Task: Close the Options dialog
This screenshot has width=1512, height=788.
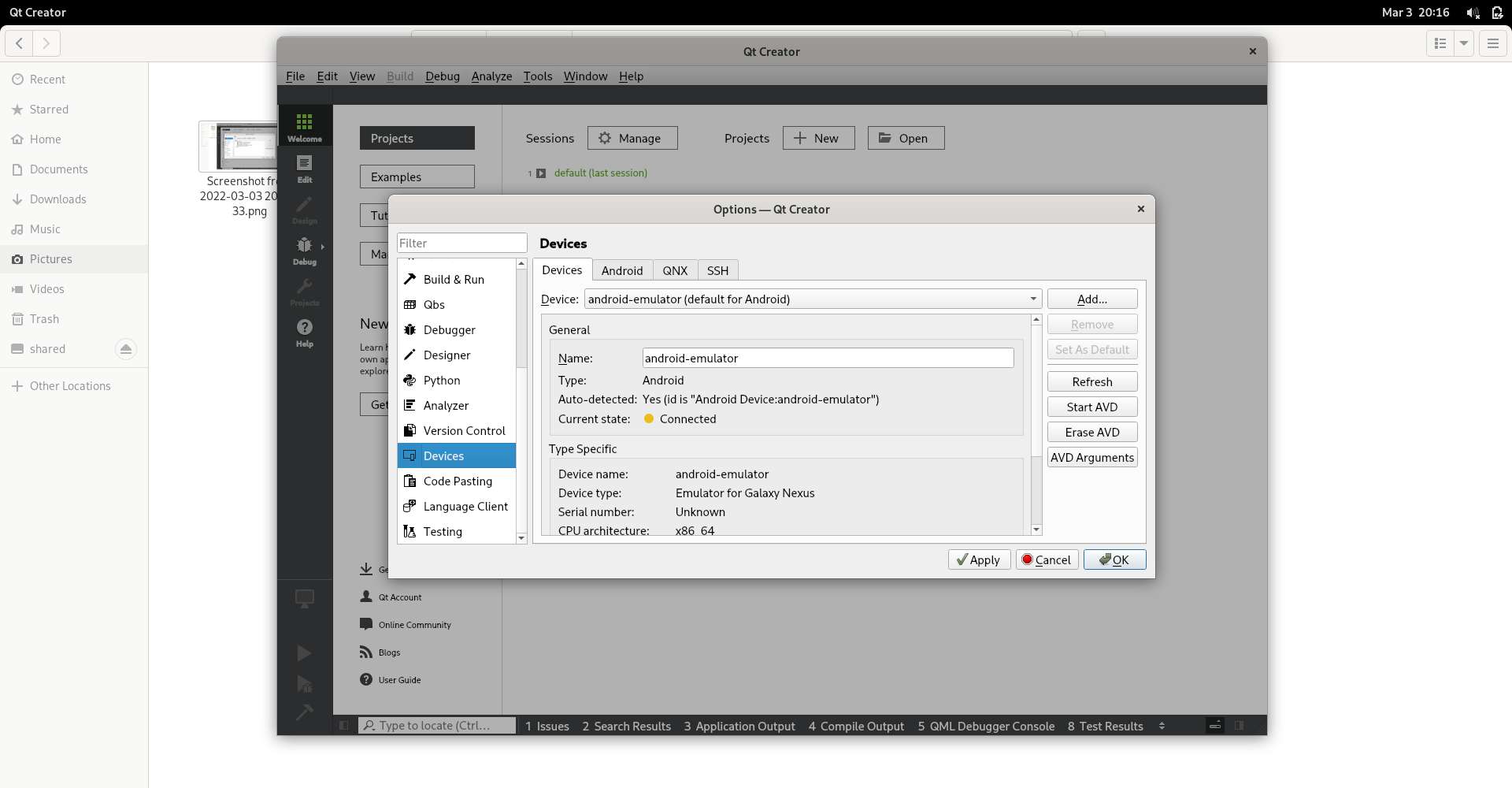Action: click(x=1140, y=209)
